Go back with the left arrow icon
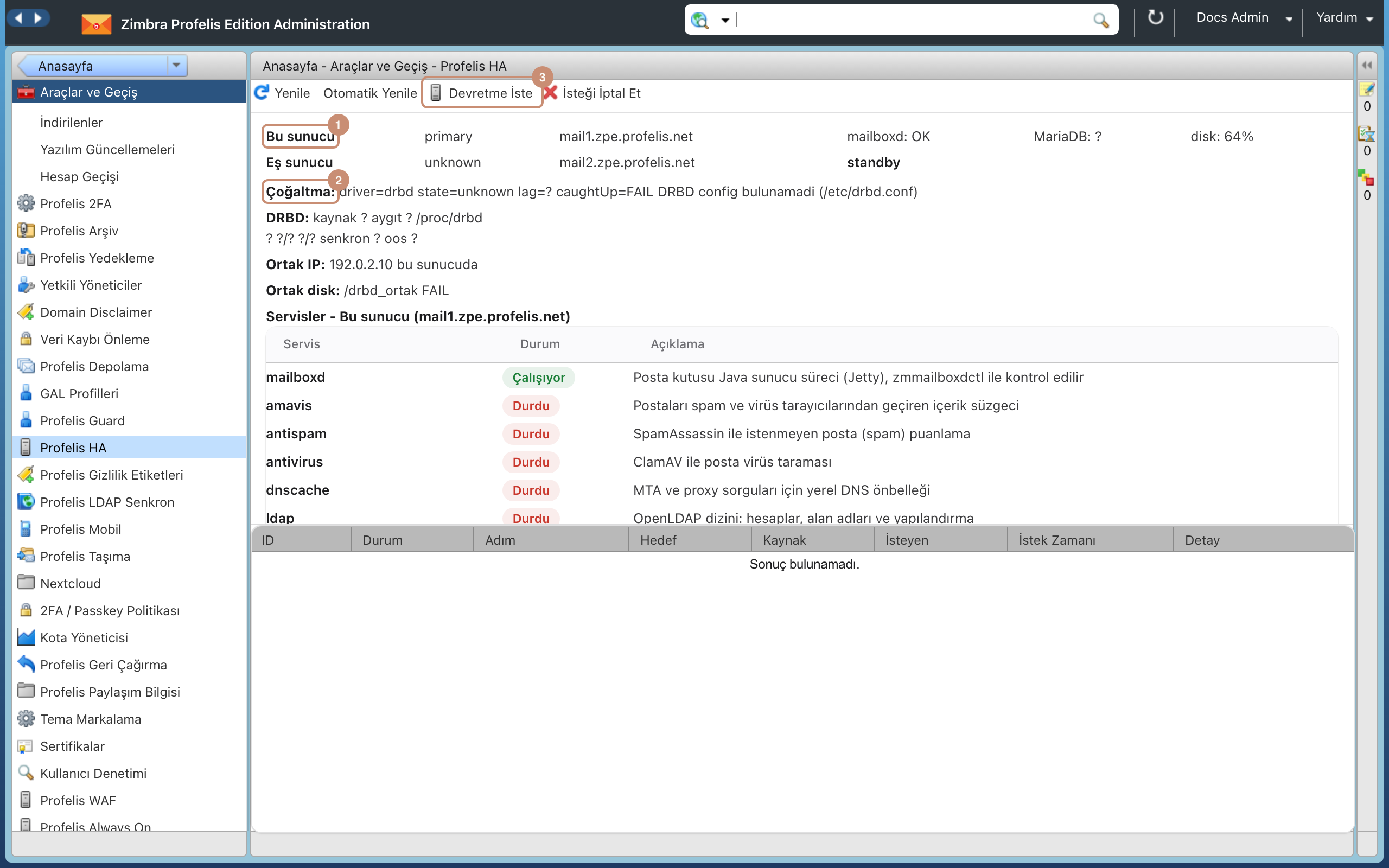The height and width of the screenshot is (868, 1389). coord(18,18)
